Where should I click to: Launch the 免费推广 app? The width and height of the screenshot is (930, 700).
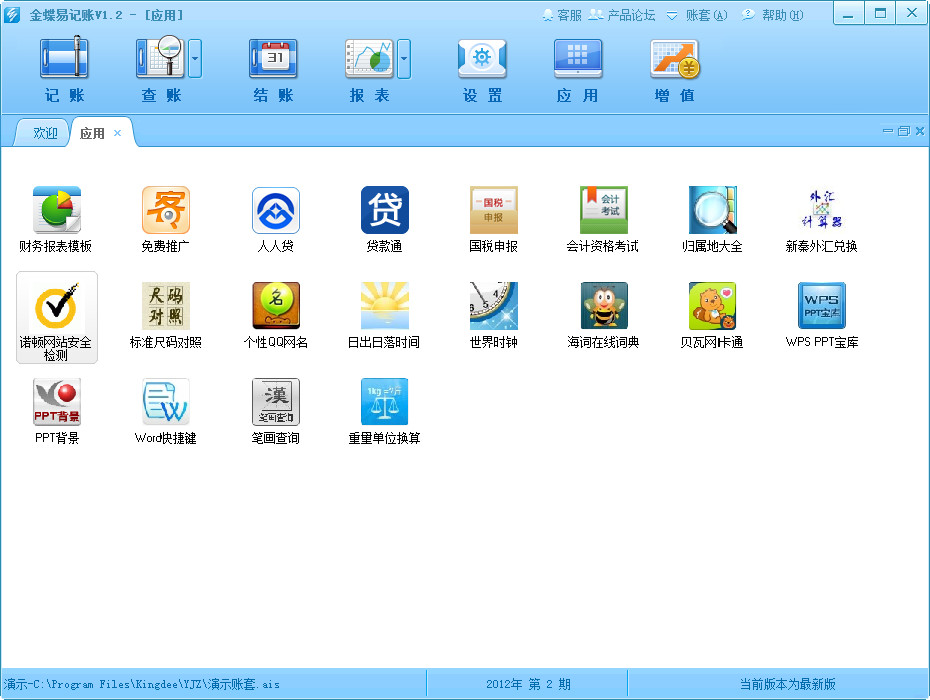tap(165, 219)
